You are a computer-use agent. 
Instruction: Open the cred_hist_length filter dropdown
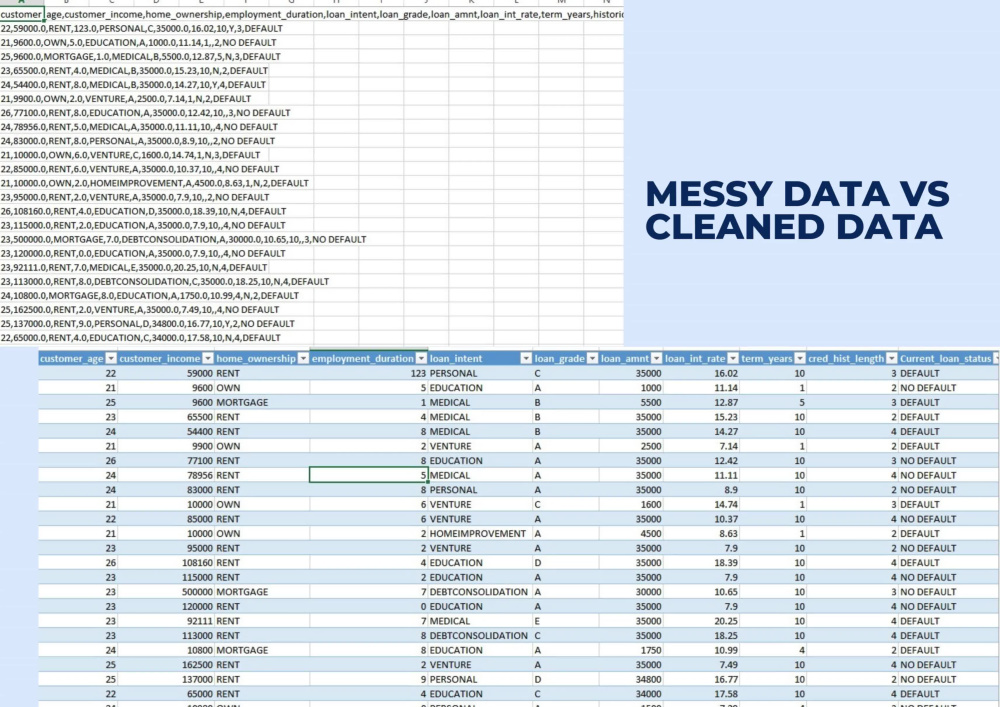pyautogui.click(x=892, y=358)
